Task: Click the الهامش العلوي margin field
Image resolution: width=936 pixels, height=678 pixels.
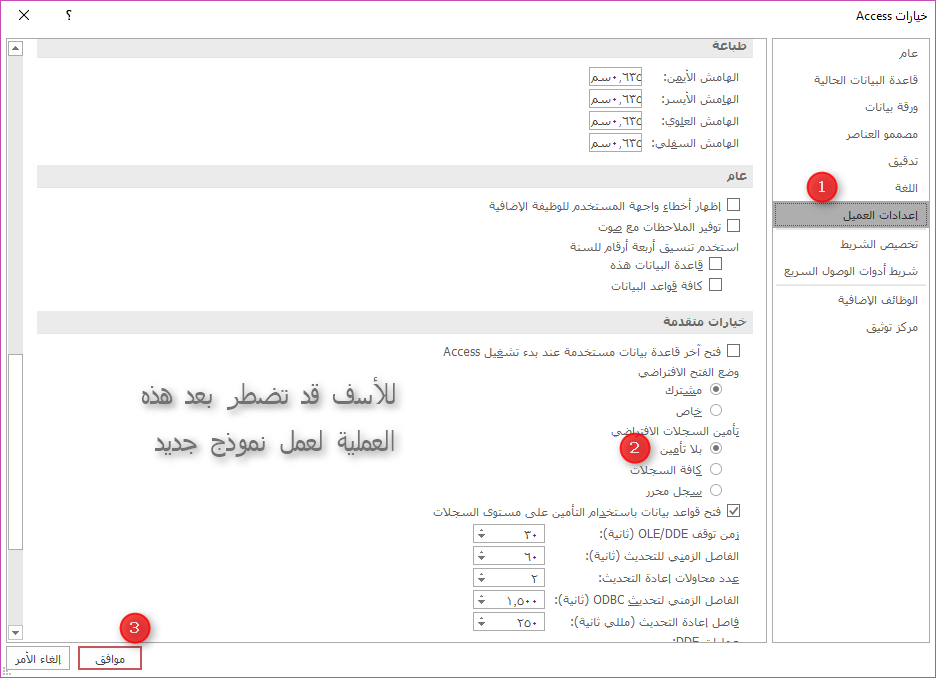Action: tap(615, 121)
